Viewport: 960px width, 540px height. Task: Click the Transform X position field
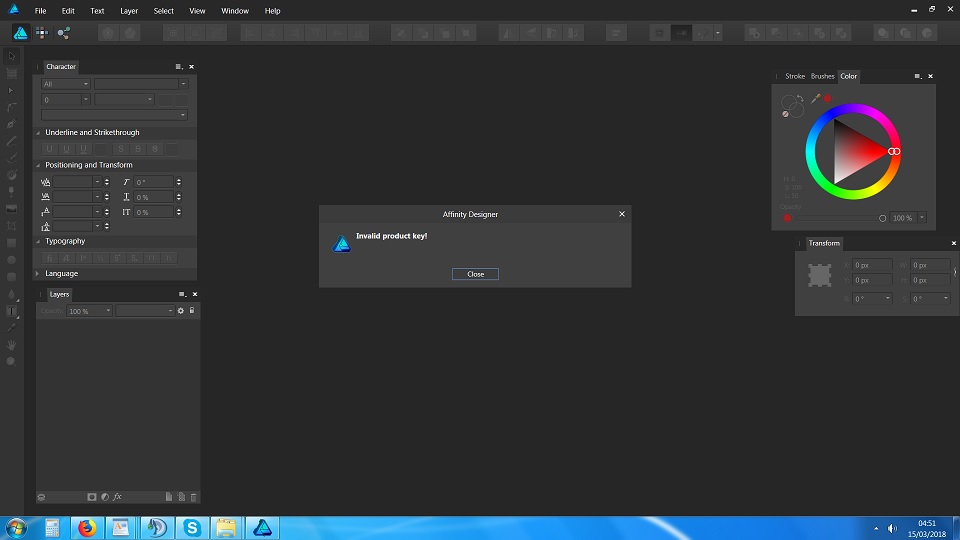pos(872,265)
